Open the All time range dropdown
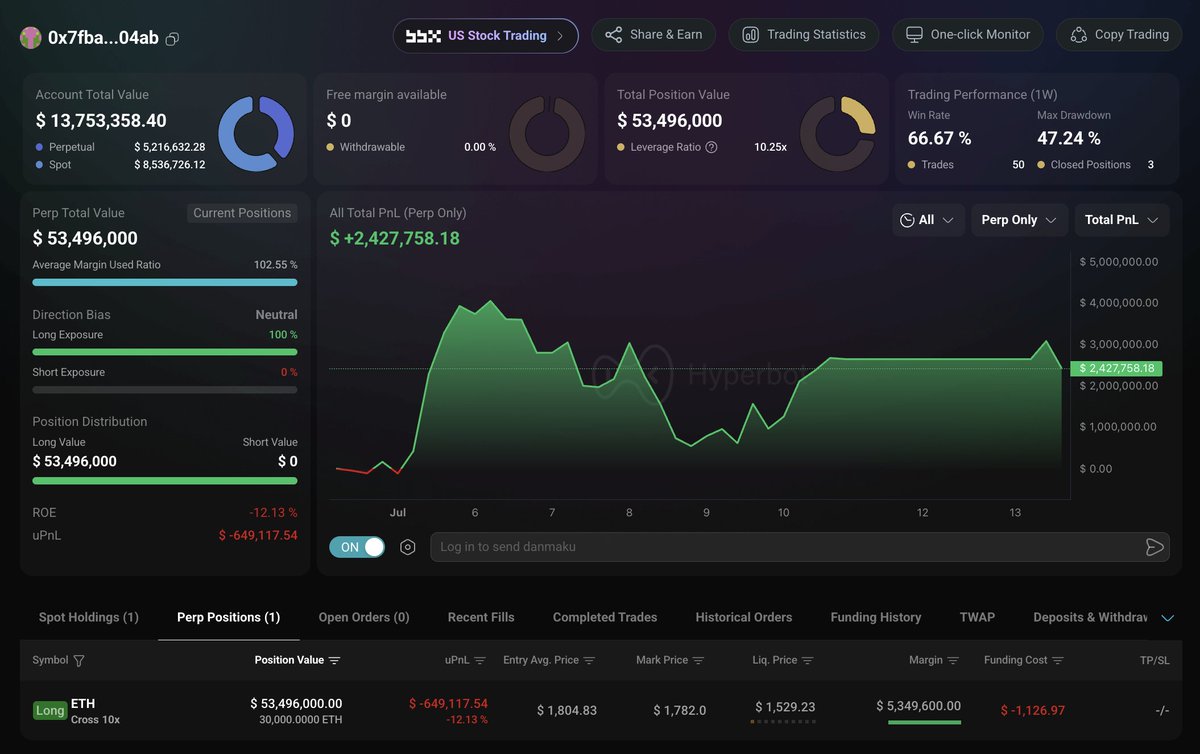Screen dimensions: 1200x754 tap(928, 220)
